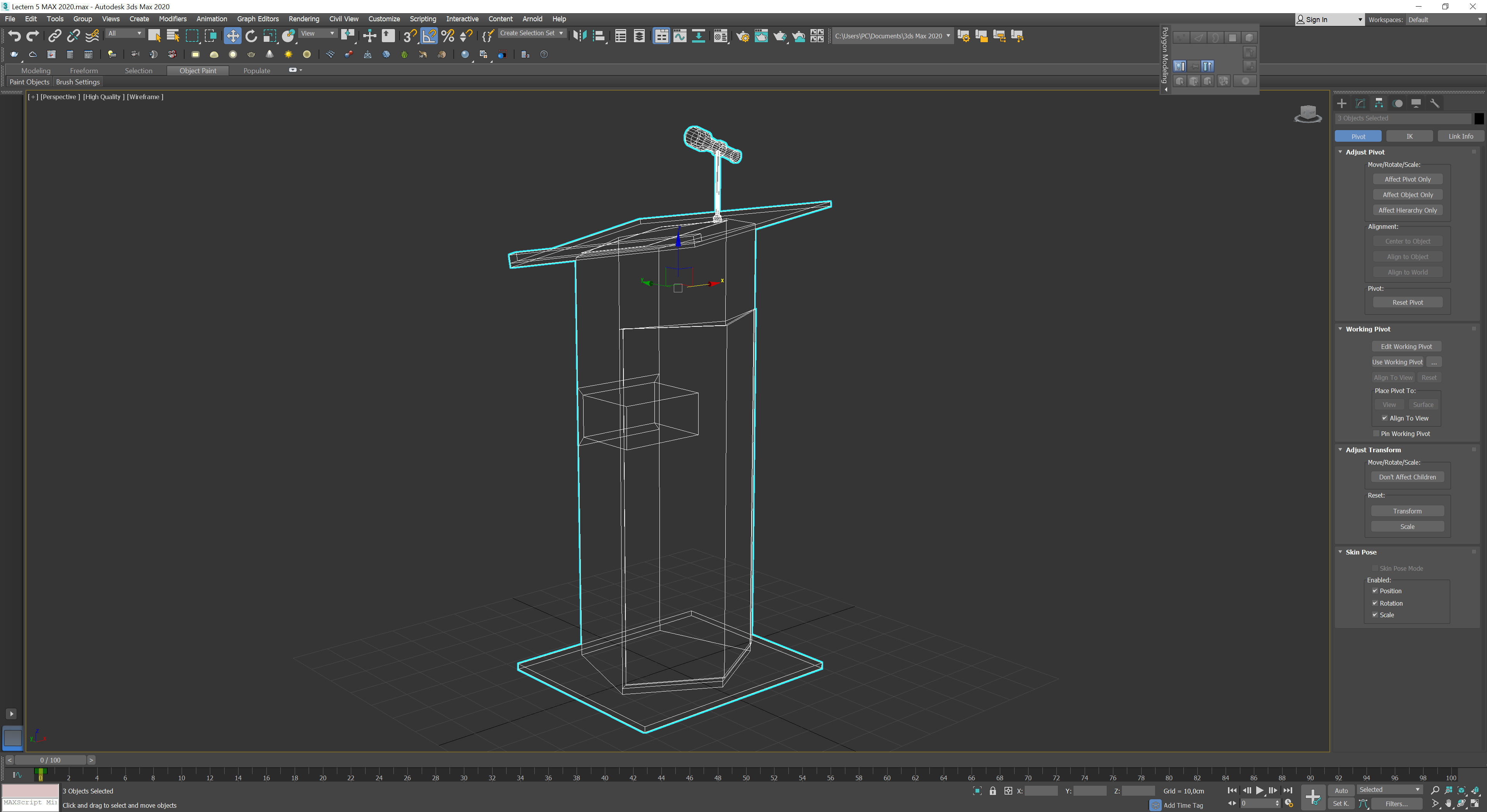Toggle the Spinner Snap button

point(466,36)
